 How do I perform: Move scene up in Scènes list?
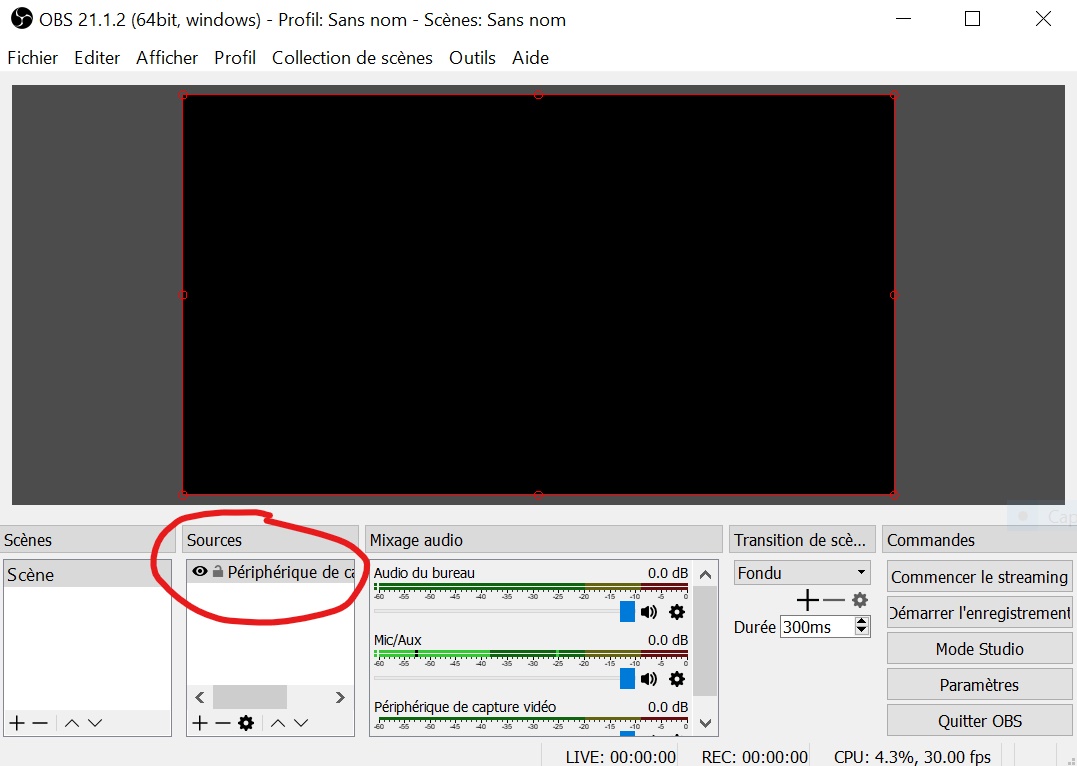71,723
